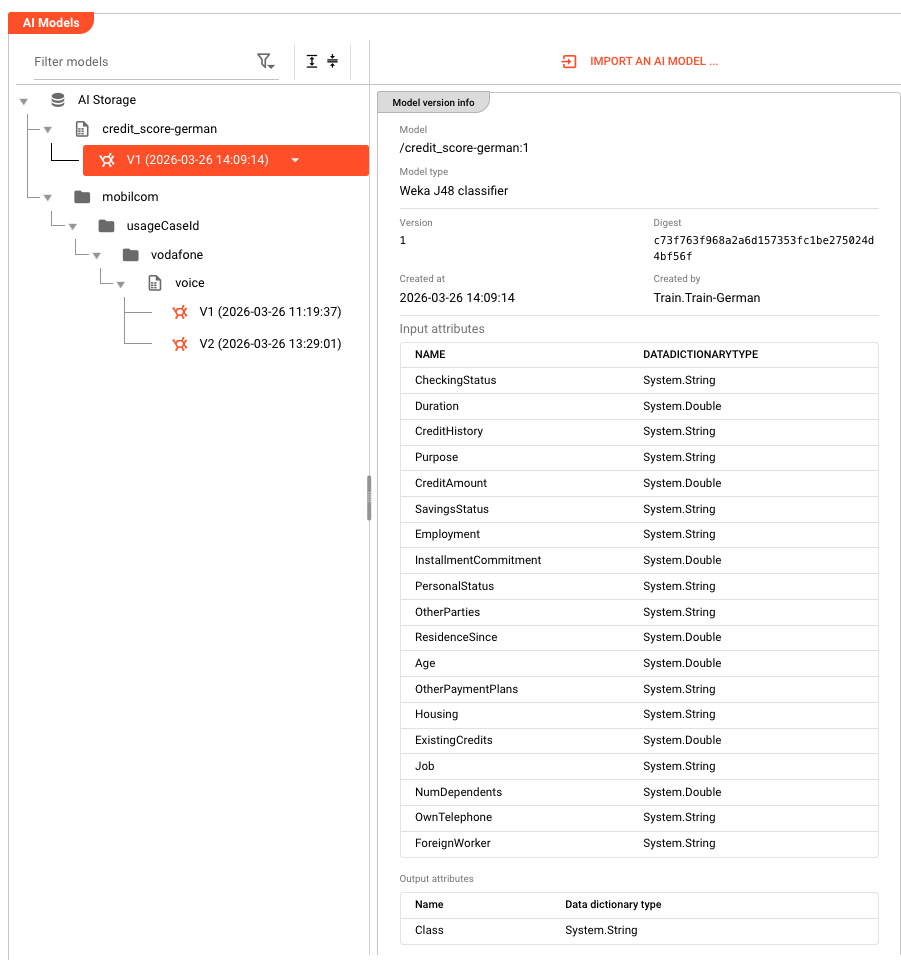Click the AI Models header tab

coord(50,22)
